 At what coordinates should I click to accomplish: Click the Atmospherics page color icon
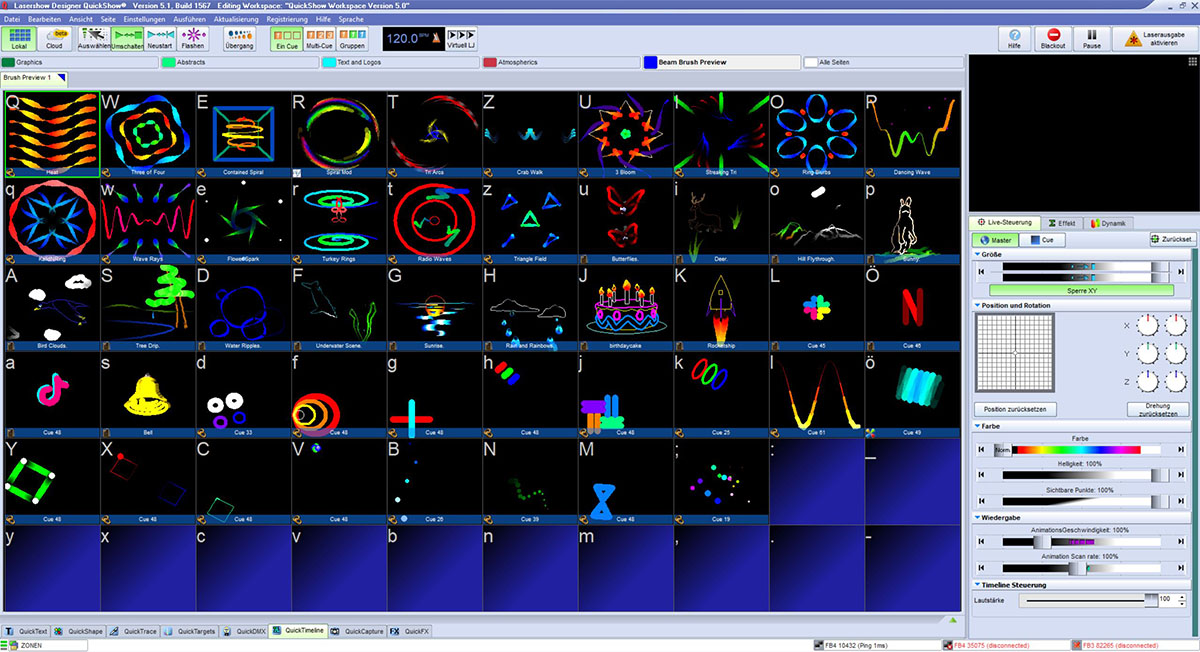click(x=490, y=62)
